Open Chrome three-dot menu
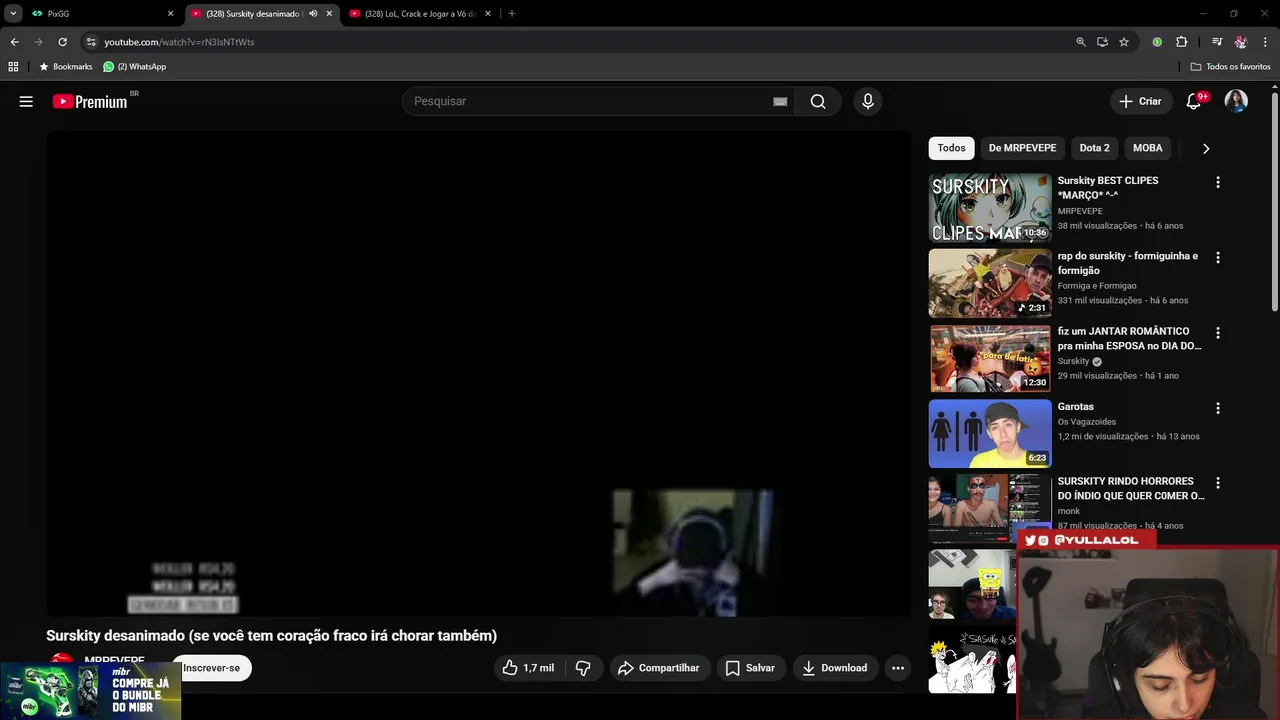This screenshot has height=720, width=1280. 1265,42
